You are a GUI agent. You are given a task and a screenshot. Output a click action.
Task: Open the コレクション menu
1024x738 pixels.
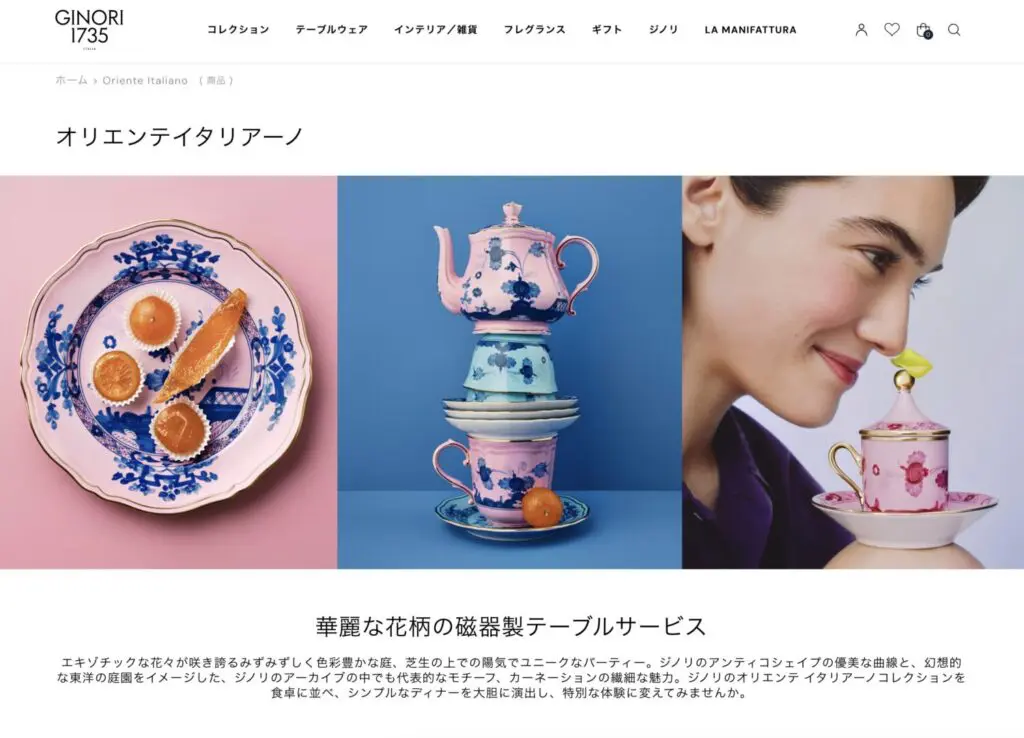pyautogui.click(x=238, y=29)
